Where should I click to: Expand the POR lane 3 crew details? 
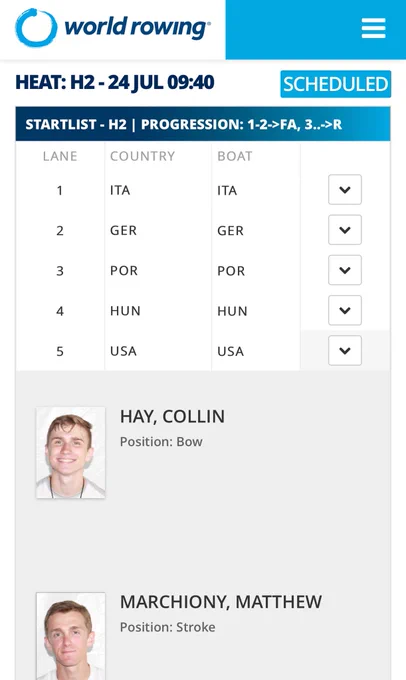pyautogui.click(x=345, y=270)
